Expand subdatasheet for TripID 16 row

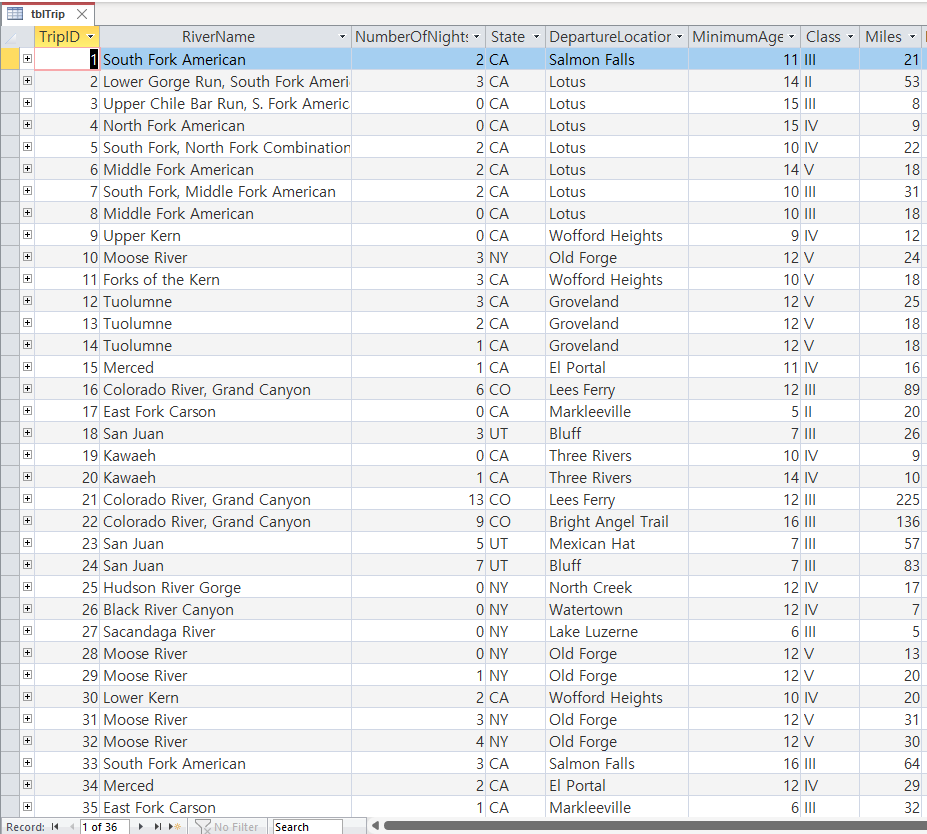[27, 388]
